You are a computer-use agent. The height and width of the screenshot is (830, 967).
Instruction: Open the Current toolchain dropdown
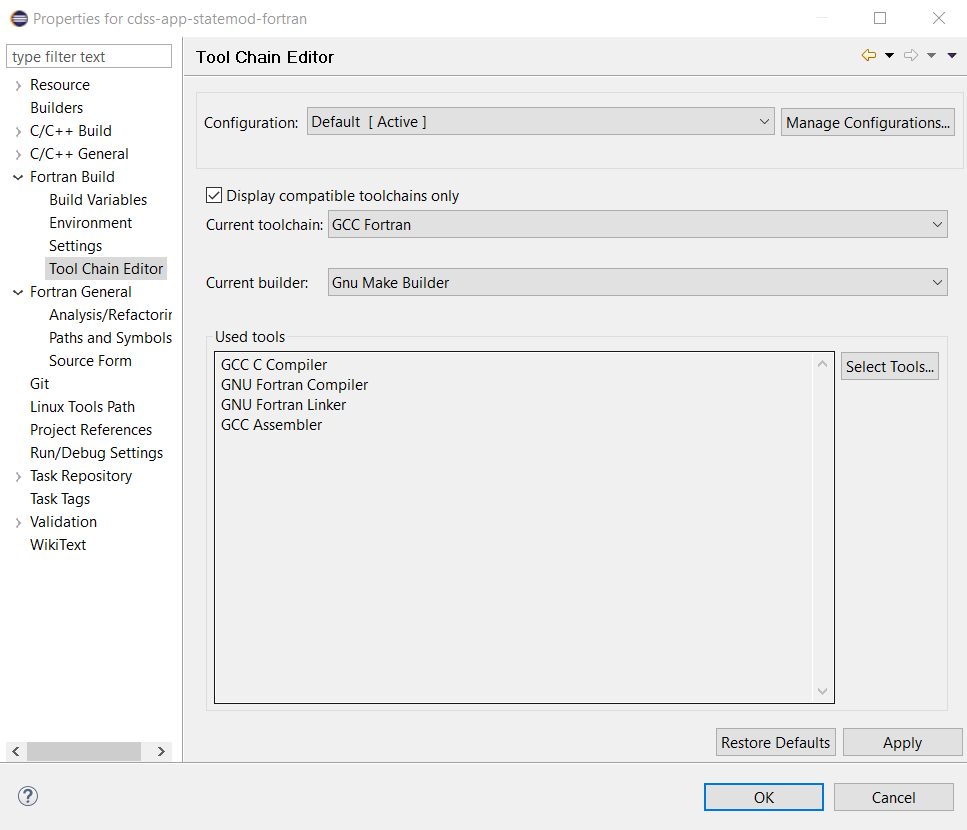(638, 224)
